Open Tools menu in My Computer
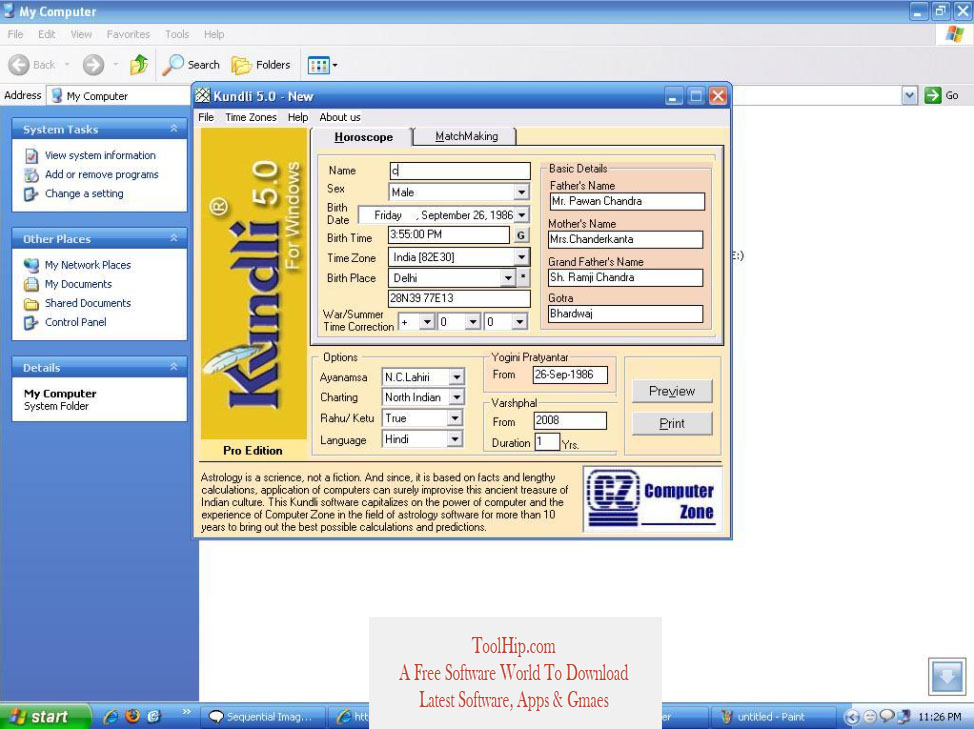 pyautogui.click(x=177, y=34)
